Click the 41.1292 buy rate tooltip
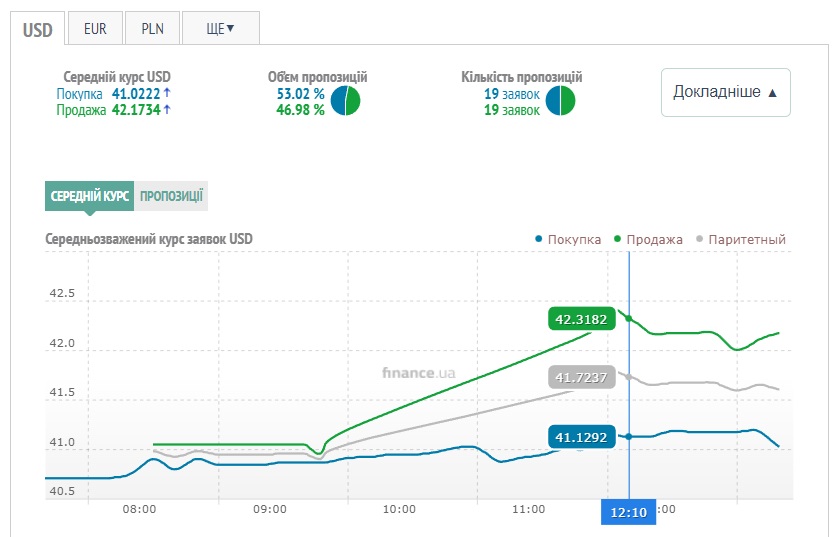 click(582, 437)
